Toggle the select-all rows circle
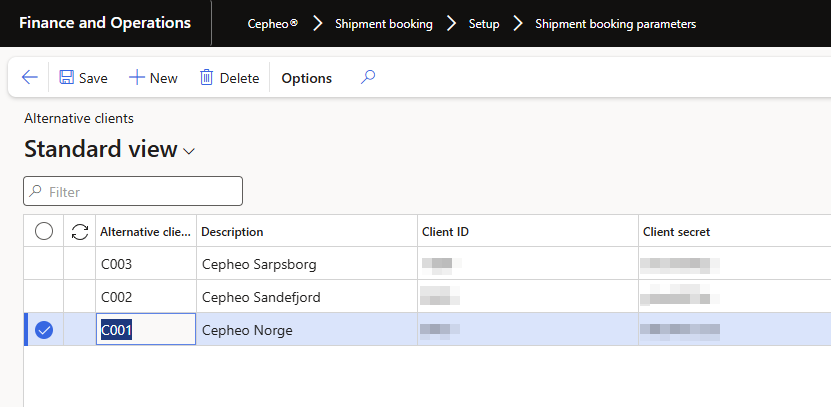This screenshot has height=407, width=831. pos(44,232)
